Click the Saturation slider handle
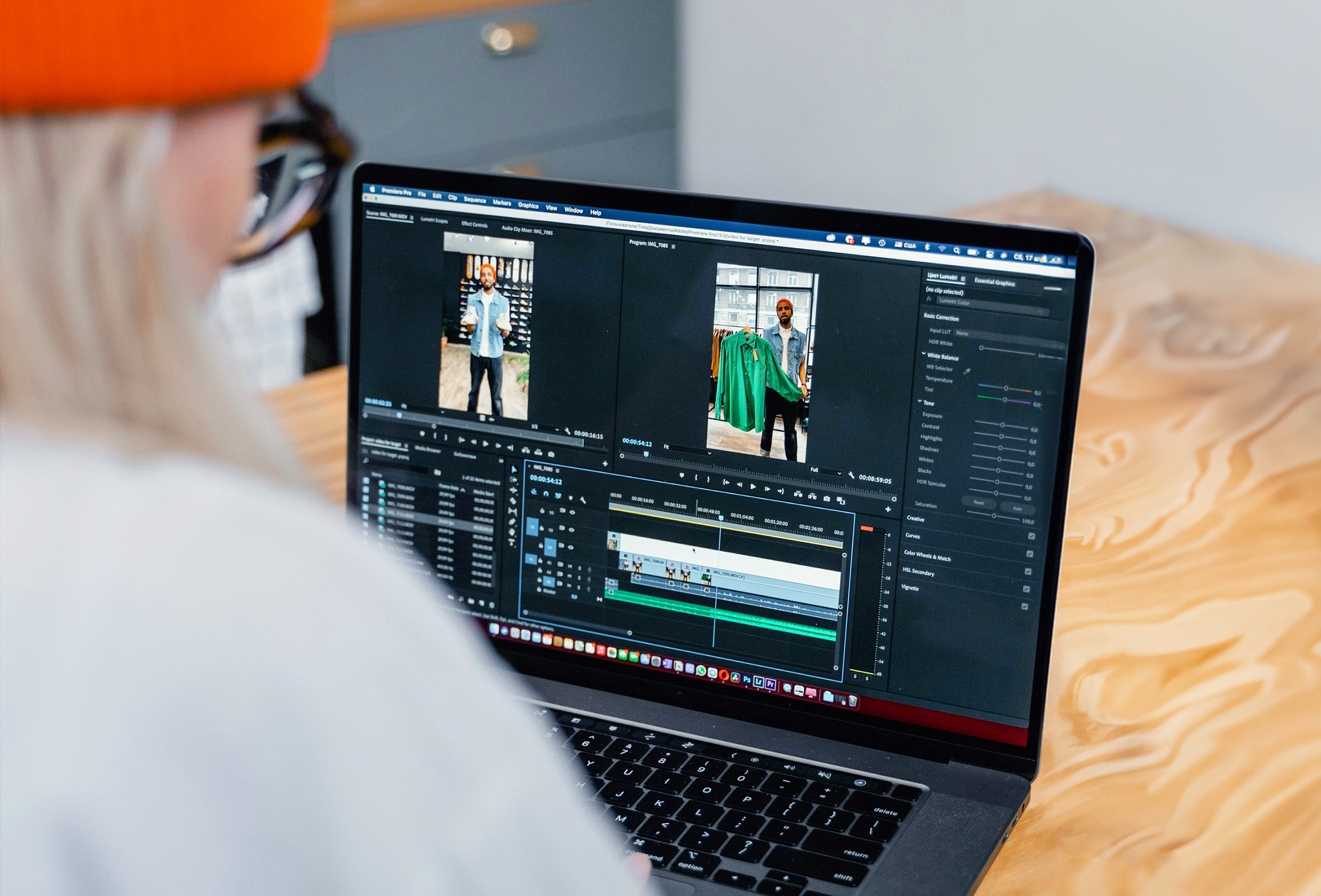 (x=994, y=516)
